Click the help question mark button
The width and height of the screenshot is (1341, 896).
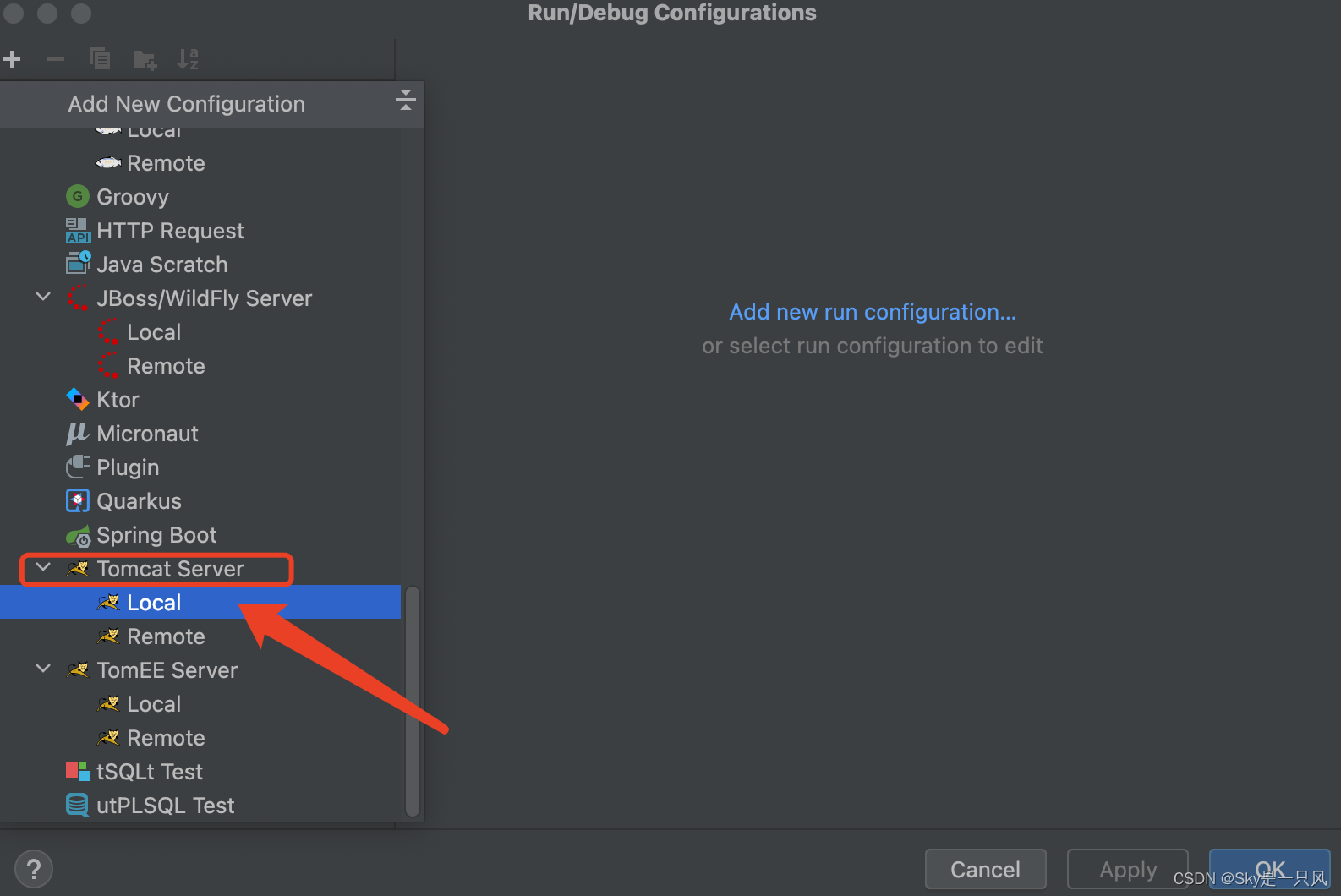(x=34, y=869)
